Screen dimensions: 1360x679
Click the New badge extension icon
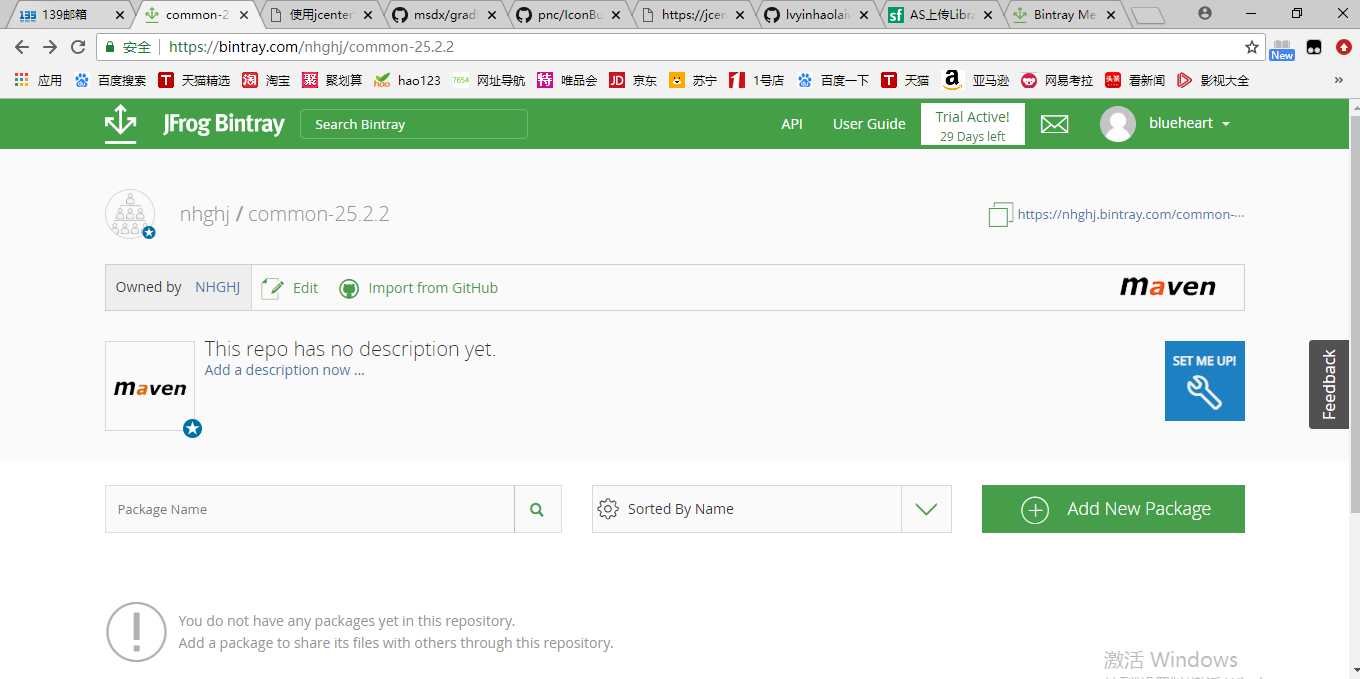click(1282, 48)
